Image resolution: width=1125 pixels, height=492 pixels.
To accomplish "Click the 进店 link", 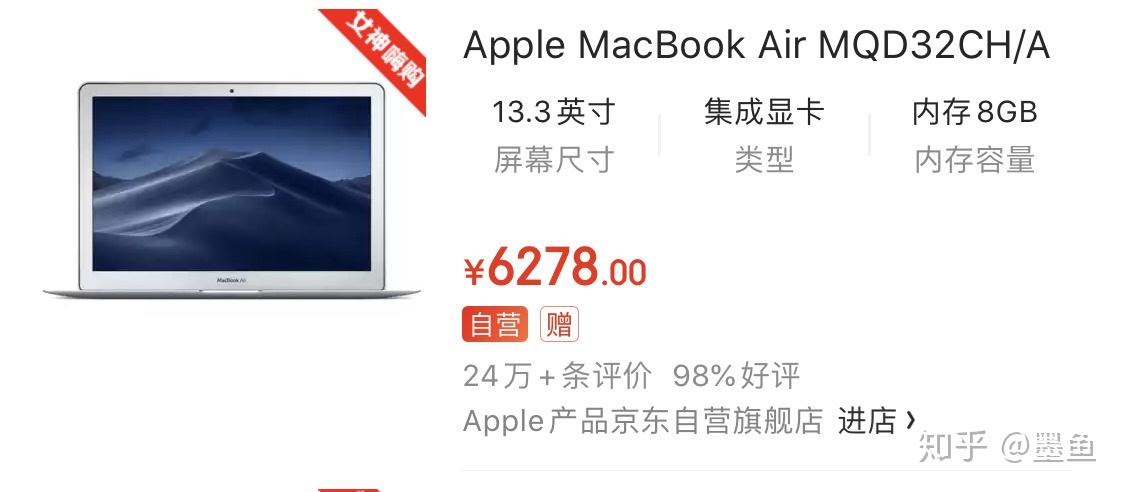I will [x=867, y=421].
